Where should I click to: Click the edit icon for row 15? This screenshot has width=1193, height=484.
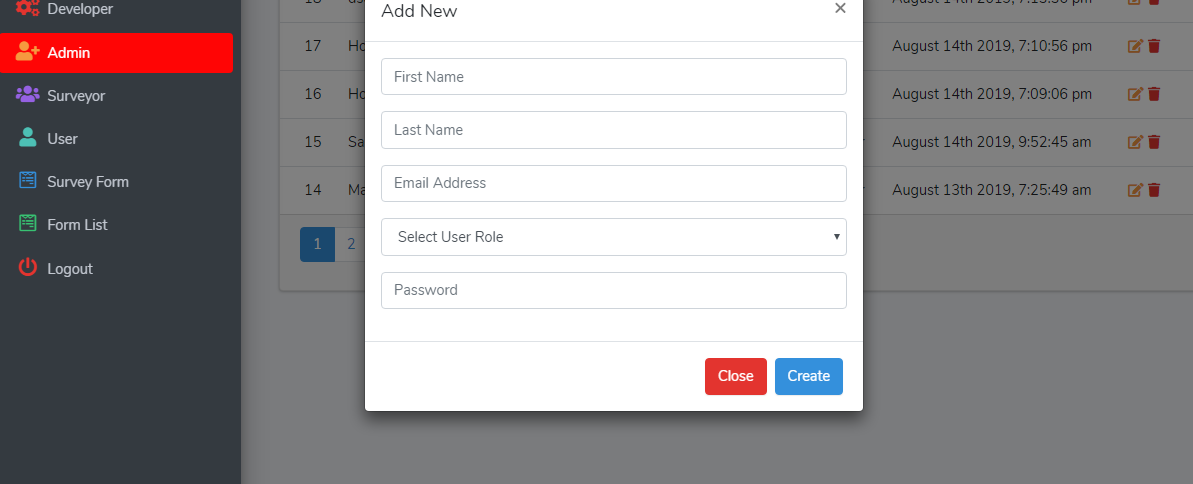click(x=1134, y=142)
